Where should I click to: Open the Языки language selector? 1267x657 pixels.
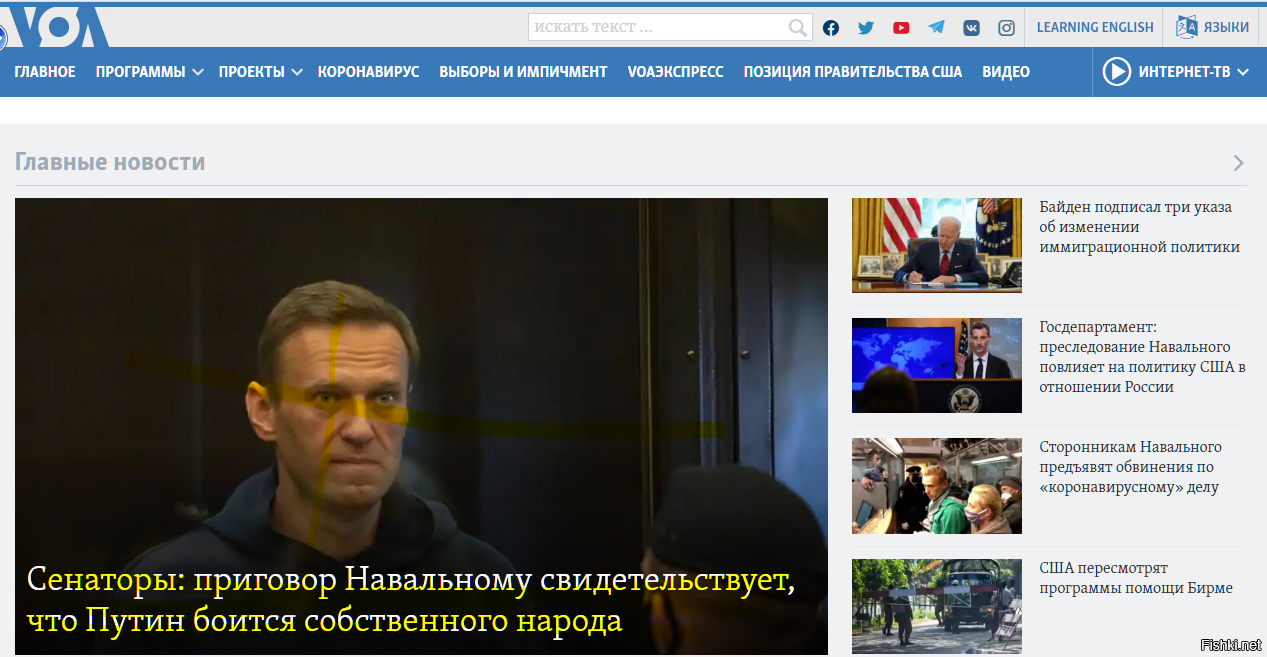pos(1212,28)
